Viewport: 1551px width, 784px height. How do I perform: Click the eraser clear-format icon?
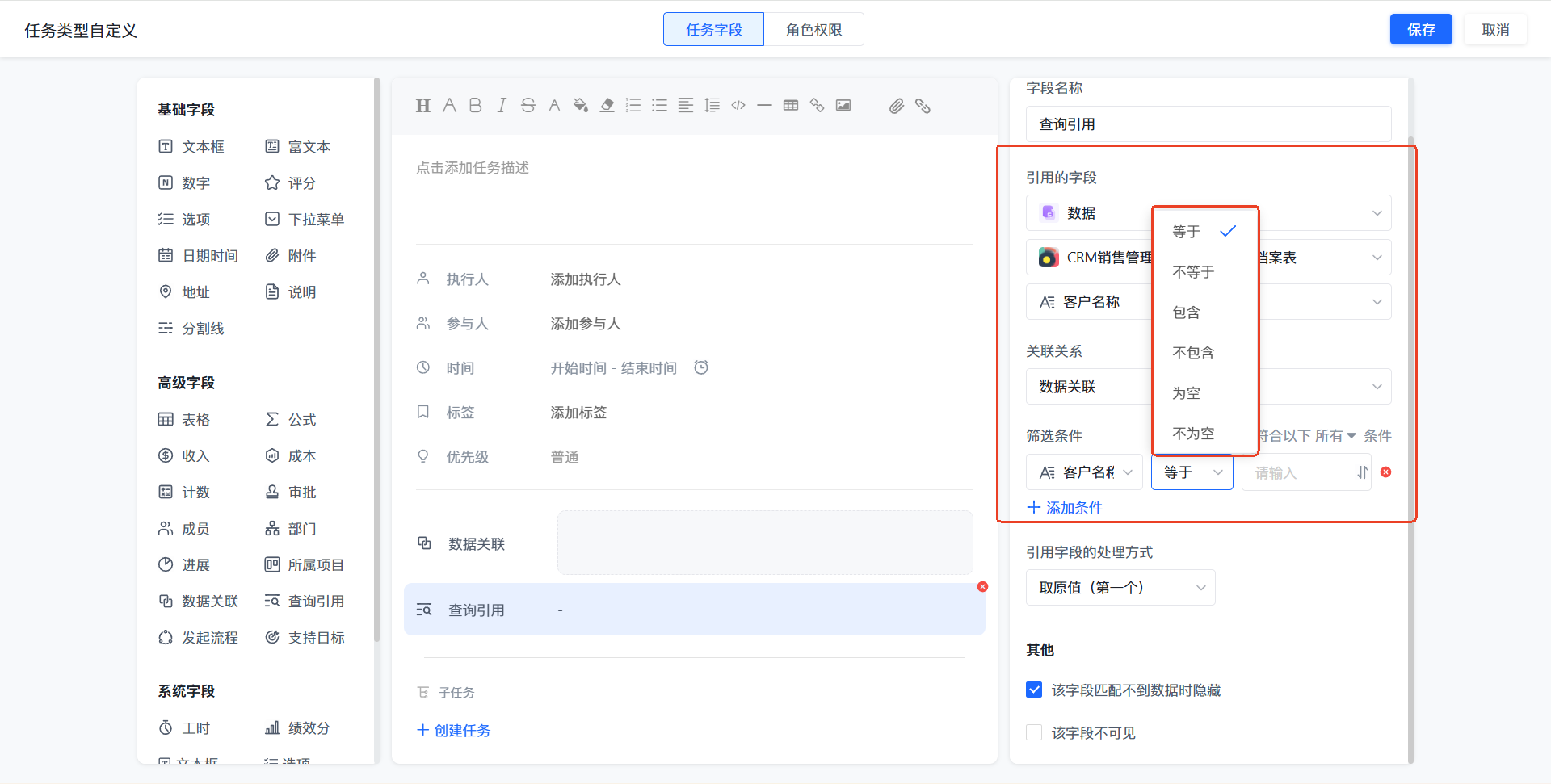[607, 106]
